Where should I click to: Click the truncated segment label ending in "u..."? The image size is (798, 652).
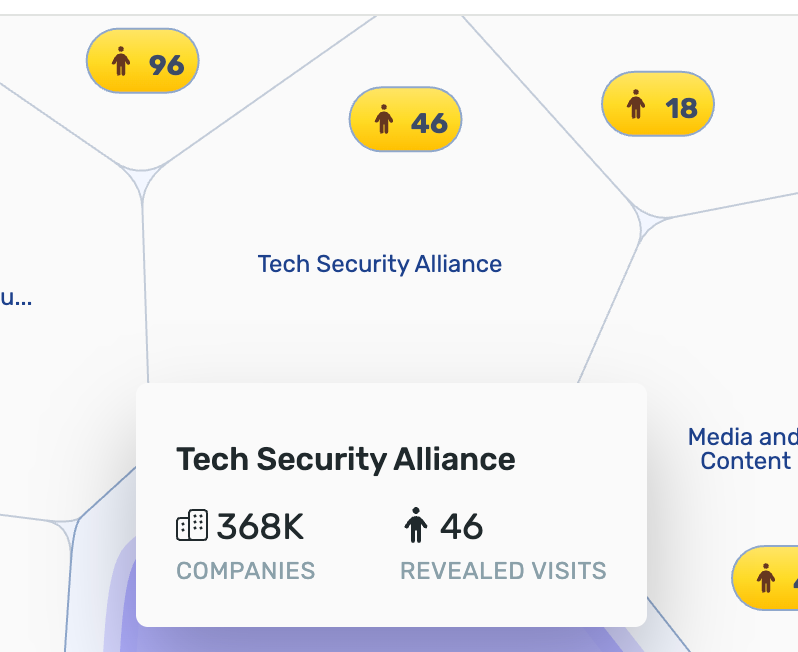tap(15, 297)
